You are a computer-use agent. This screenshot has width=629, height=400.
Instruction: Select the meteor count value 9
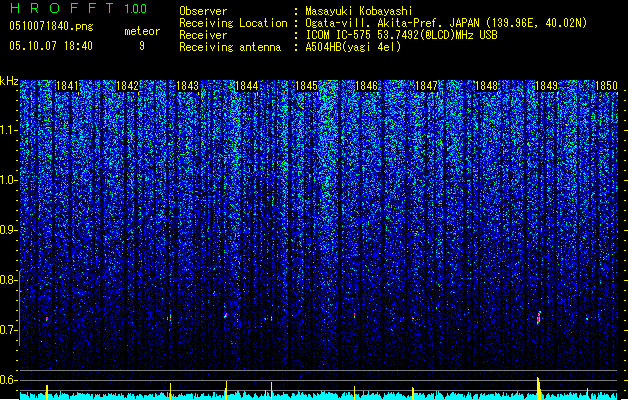click(x=142, y=46)
